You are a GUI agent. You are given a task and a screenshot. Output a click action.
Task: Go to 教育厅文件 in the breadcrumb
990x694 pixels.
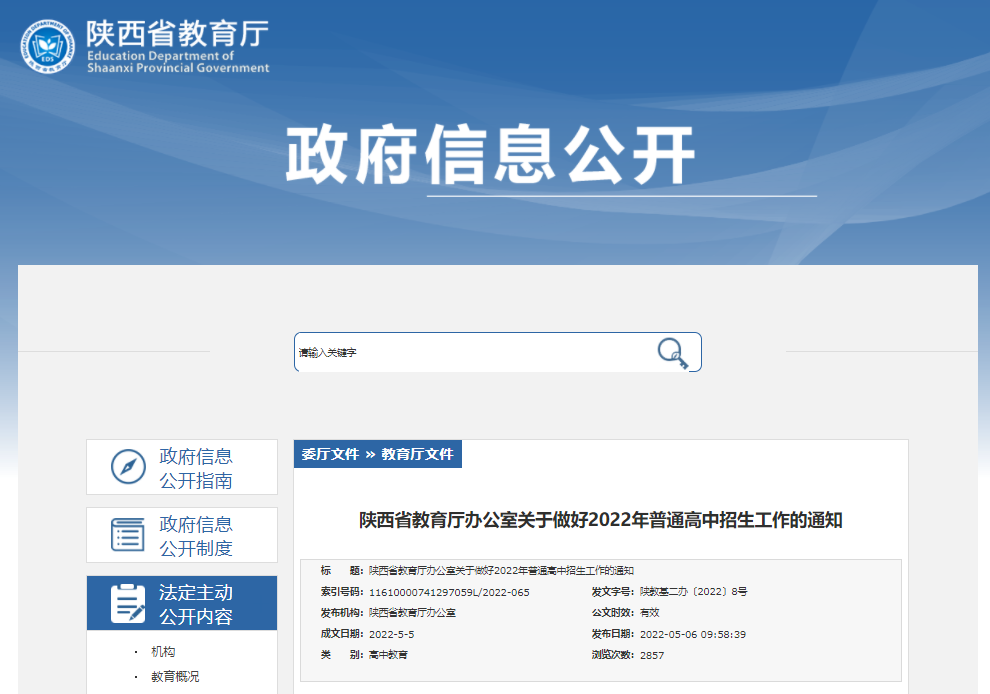click(417, 454)
